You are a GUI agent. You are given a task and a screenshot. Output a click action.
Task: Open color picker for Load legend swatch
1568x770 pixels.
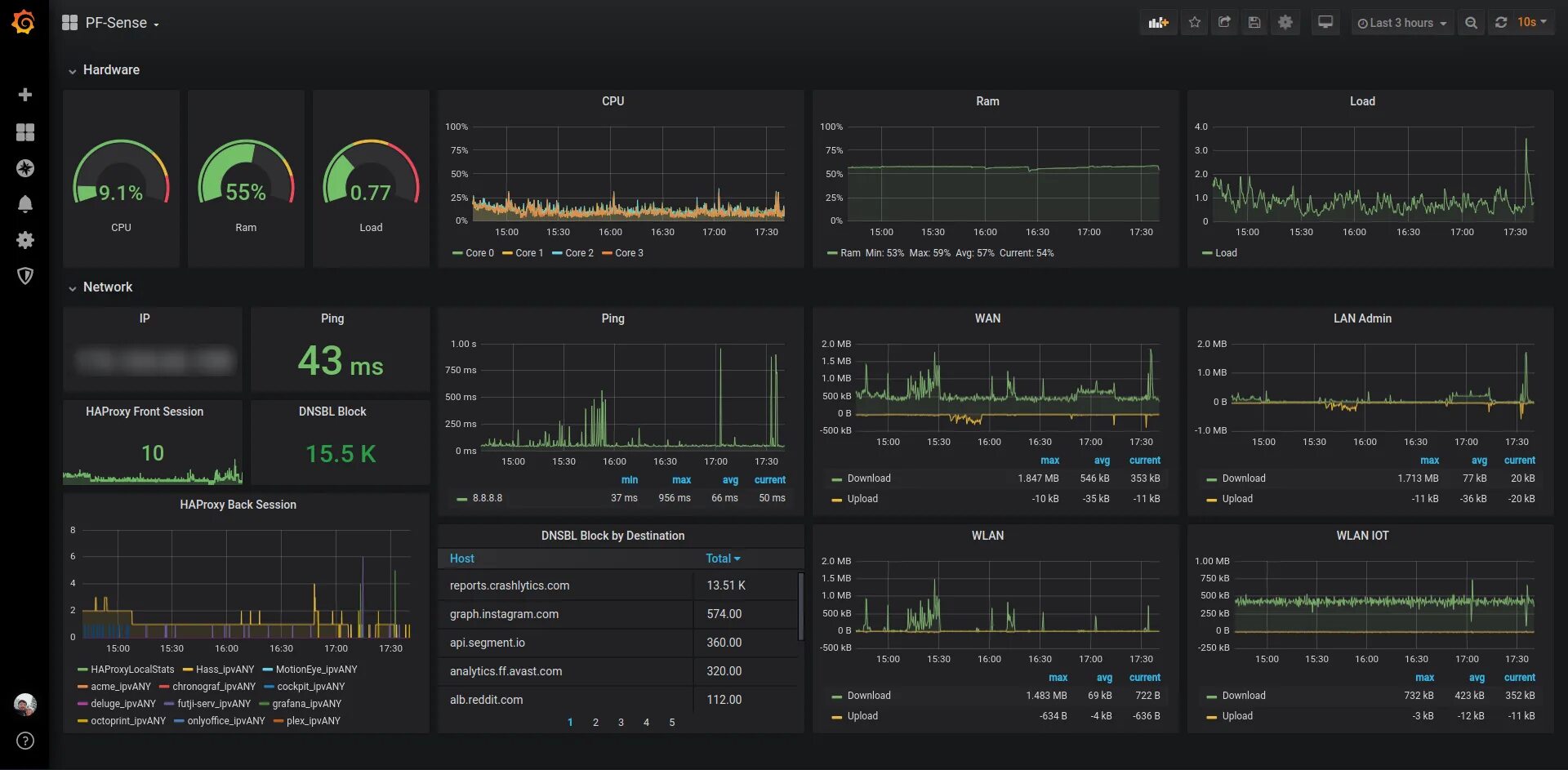click(1207, 253)
